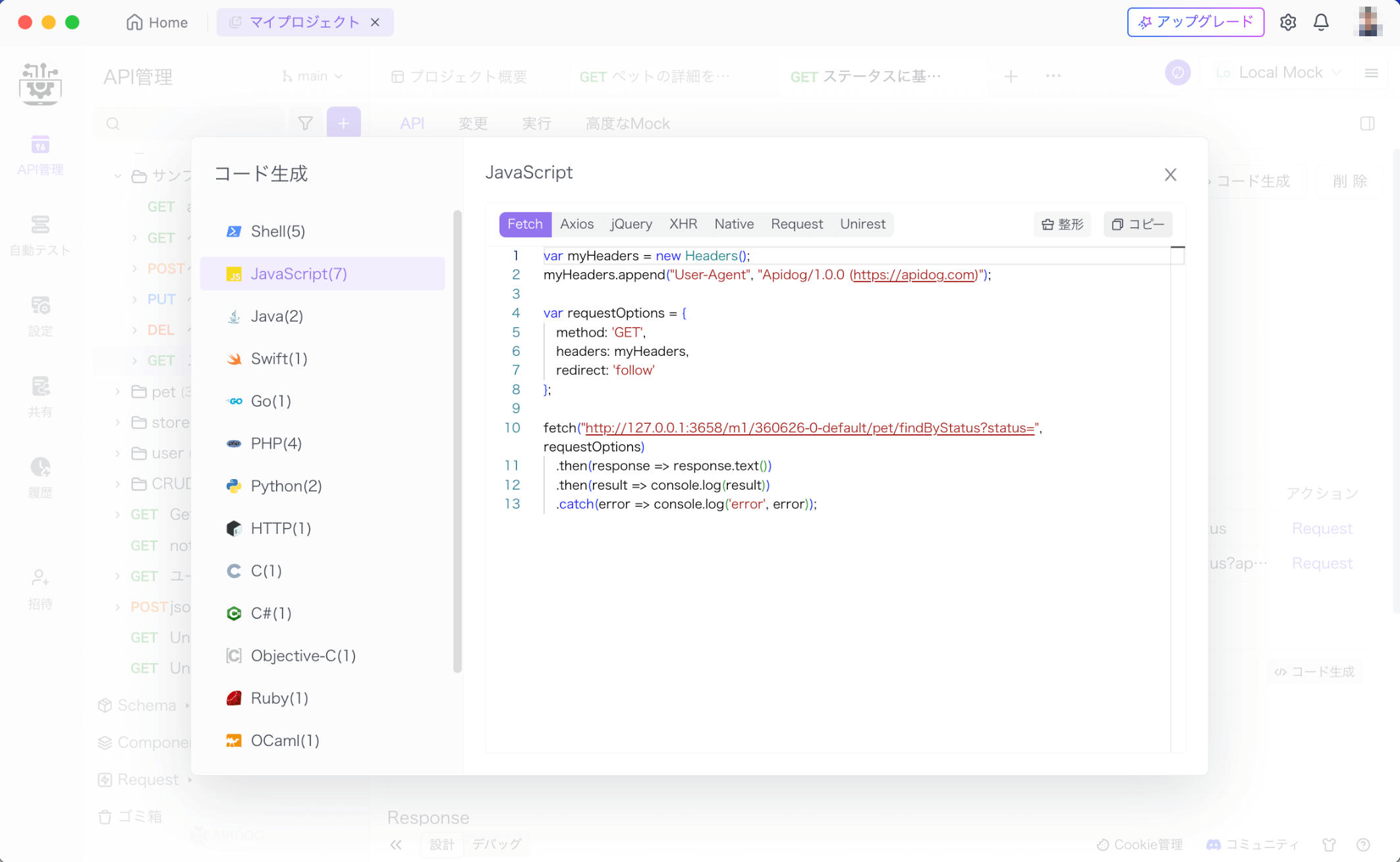Image resolution: width=1400 pixels, height=862 pixels.
Task: Open settings via the gear icon
Action: [x=1288, y=22]
